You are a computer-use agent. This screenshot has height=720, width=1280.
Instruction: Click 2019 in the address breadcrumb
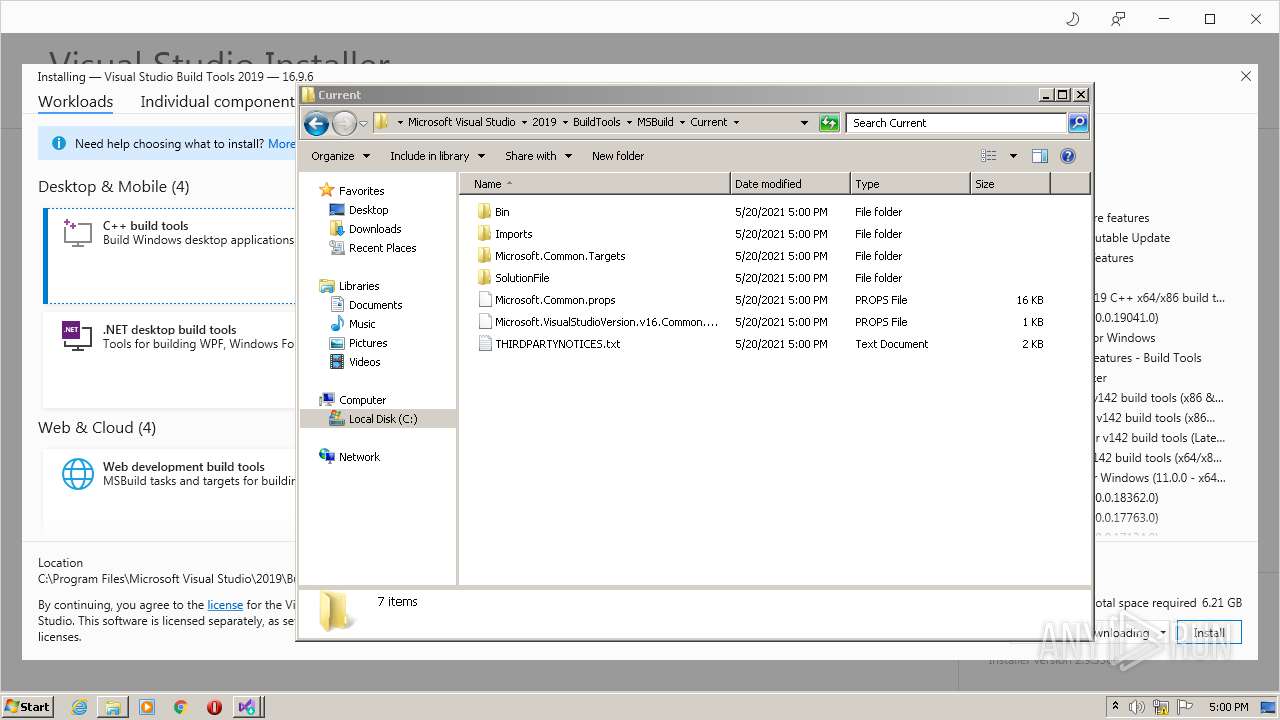pos(544,122)
